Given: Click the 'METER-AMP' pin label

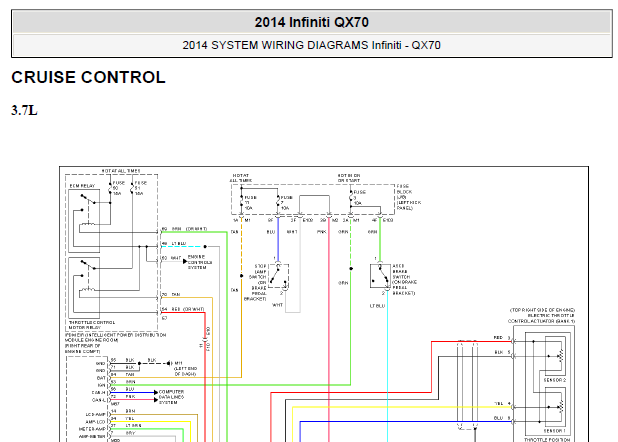Looking at the screenshot, I should click(x=92, y=429).
